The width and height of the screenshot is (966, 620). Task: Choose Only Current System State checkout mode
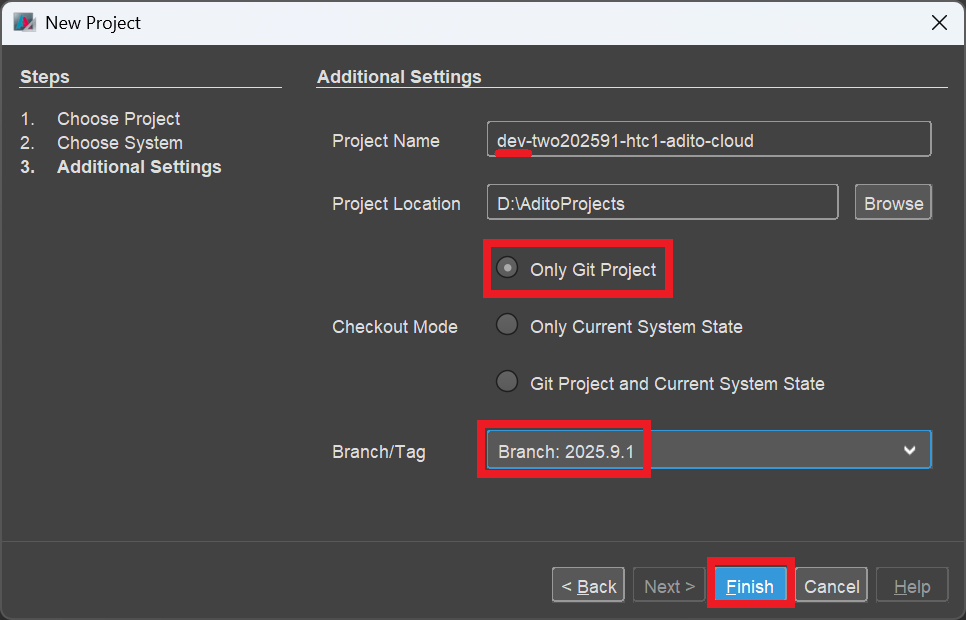[x=507, y=325]
